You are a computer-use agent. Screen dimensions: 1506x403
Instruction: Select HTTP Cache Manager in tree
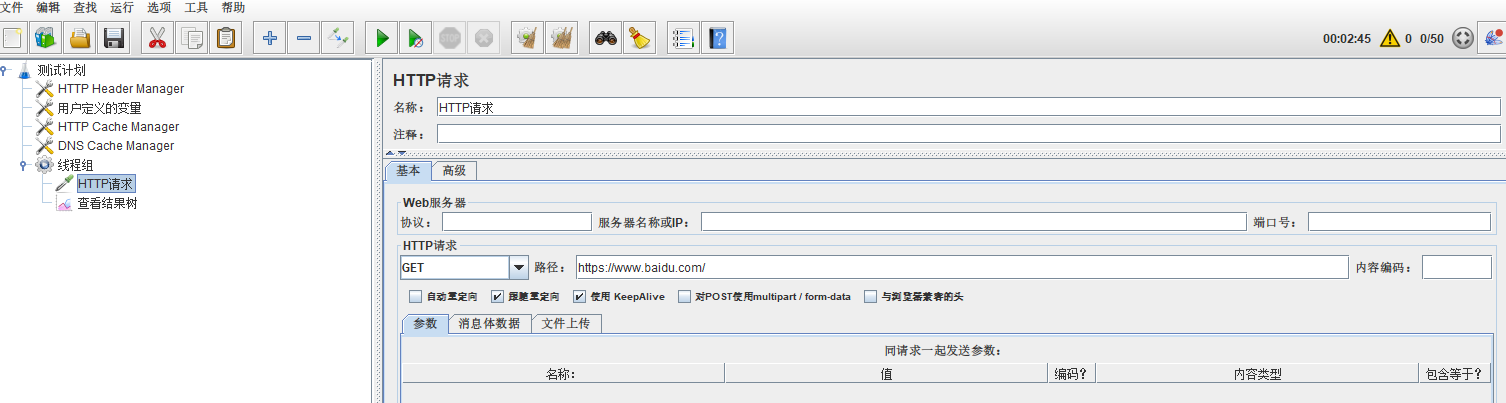point(118,127)
